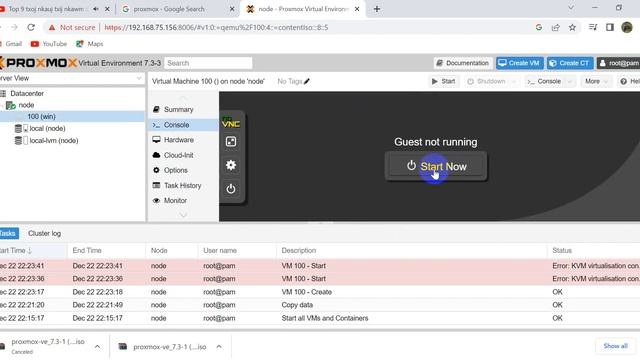Open the Documentation button
The height and width of the screenshot is (360, 640).
(x=463, y=63)
